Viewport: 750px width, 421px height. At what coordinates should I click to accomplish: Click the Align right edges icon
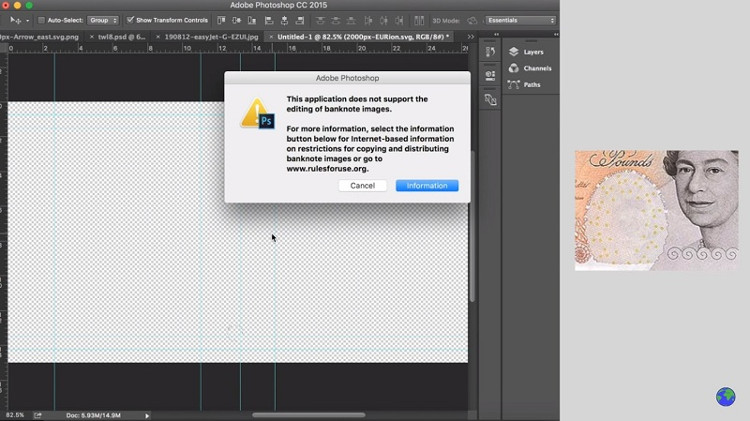coord(300,20)
